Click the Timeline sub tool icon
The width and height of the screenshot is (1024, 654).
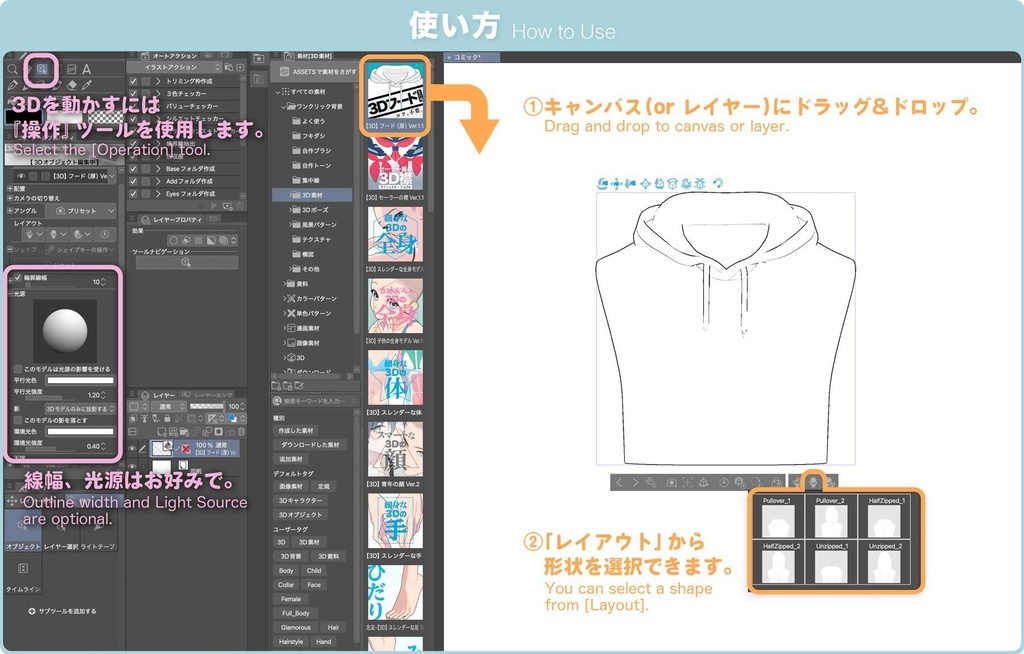click(x=23, y=569)
